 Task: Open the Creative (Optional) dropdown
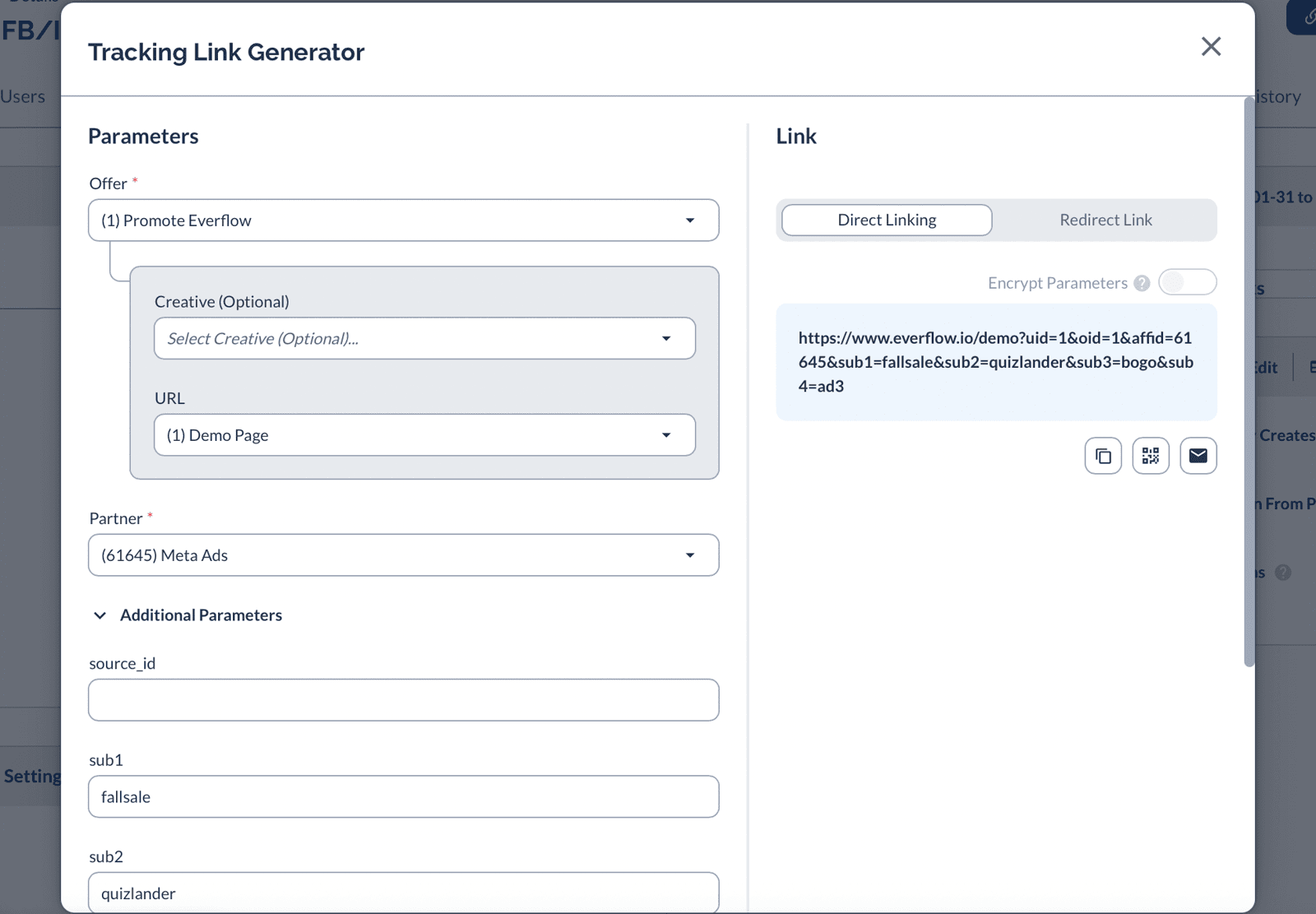[425, 338]
